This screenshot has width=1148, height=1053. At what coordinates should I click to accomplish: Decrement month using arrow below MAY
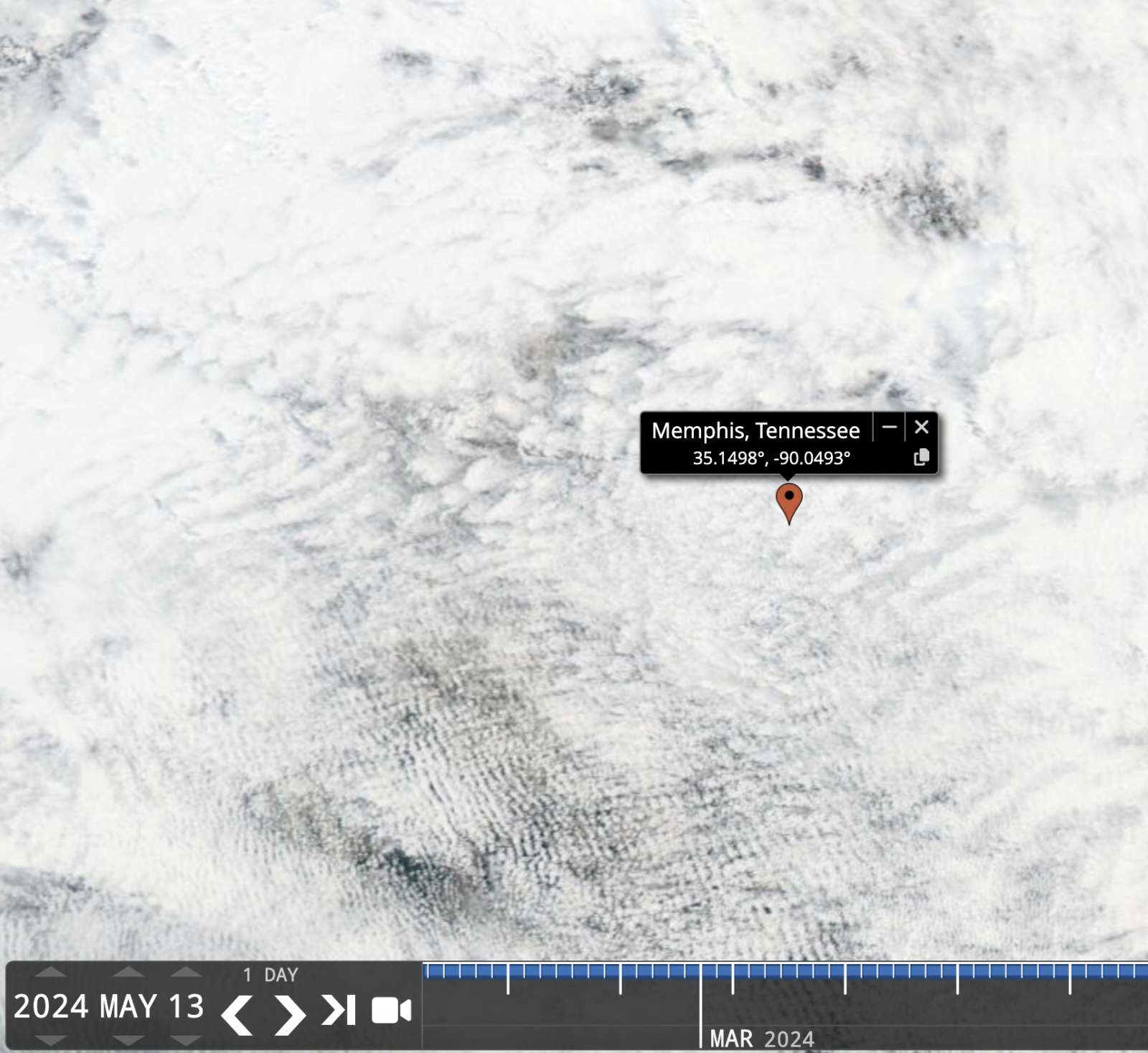128,1039
